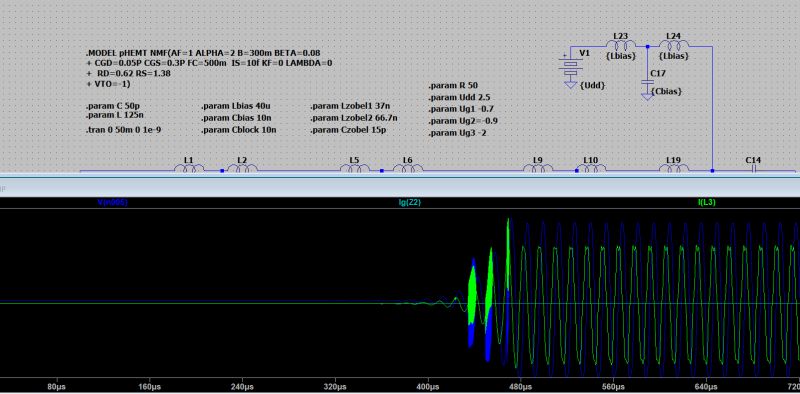The image size is (800, 394).
Task: Select the V1 voltage source symbol
Action: [x=570, y=65]
